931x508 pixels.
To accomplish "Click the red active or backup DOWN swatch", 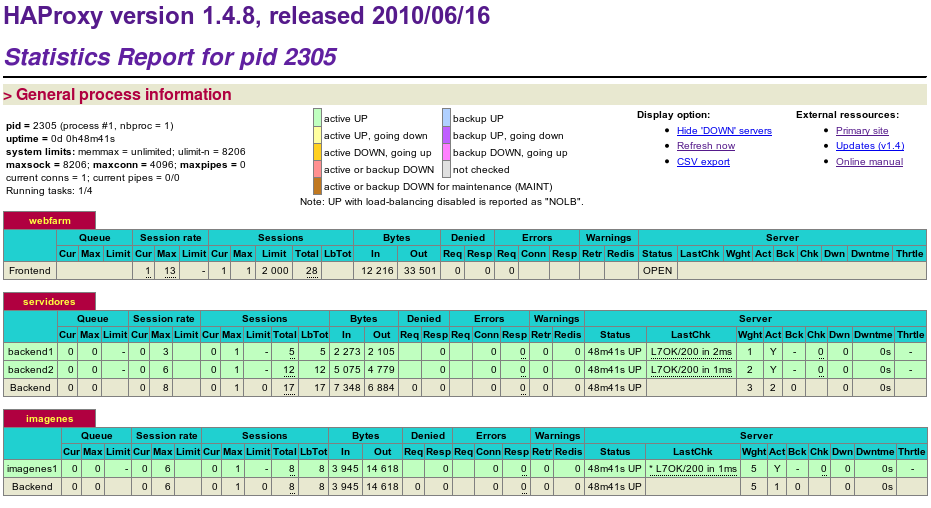I will click(318, 169).
